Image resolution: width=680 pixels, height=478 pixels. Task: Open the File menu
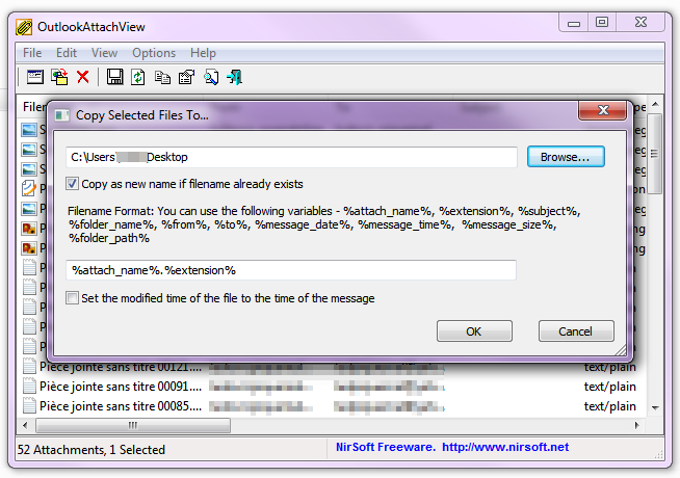coord(32,53)
